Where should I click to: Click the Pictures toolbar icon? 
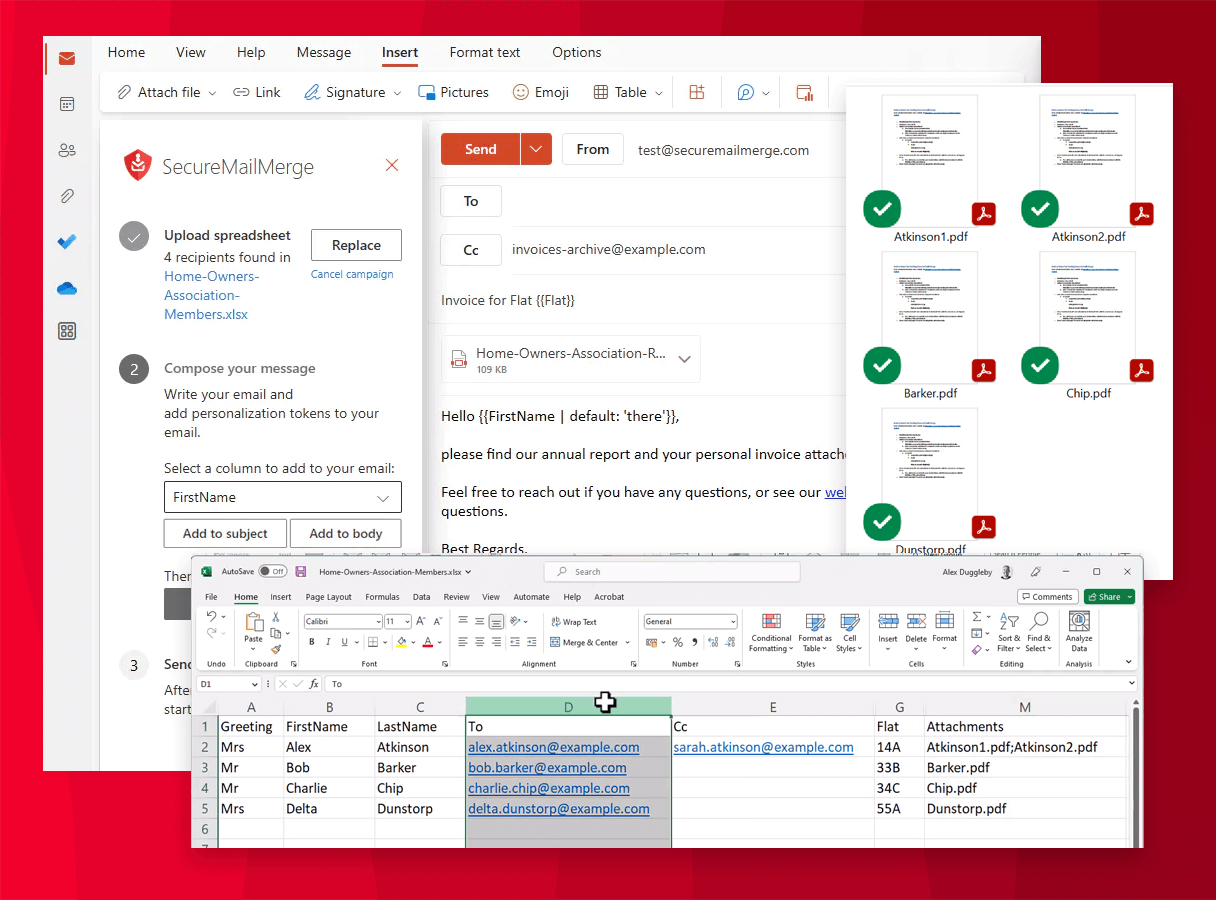(453, 92)
